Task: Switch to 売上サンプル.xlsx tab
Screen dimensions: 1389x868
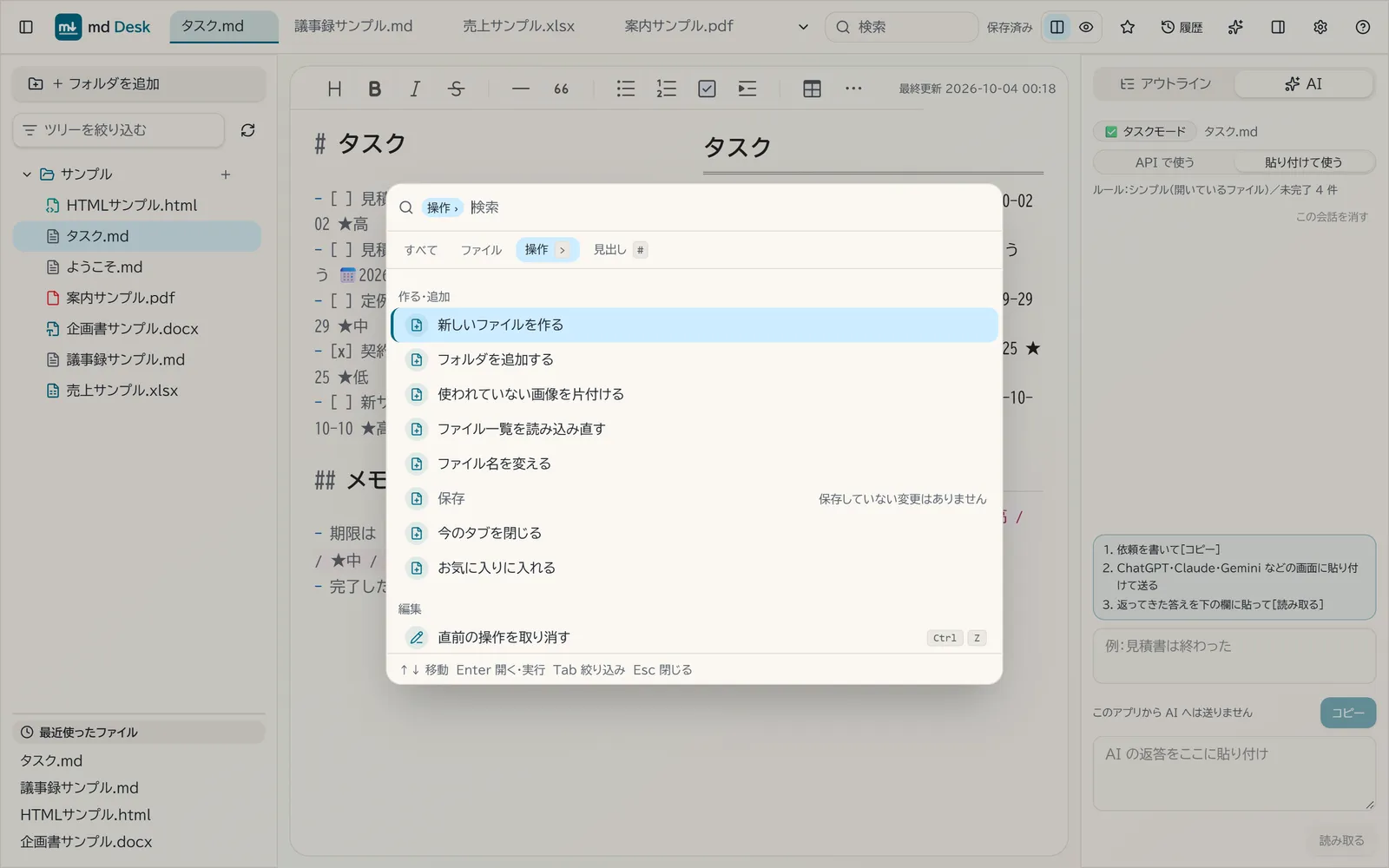Action: (x=518, y=26)
